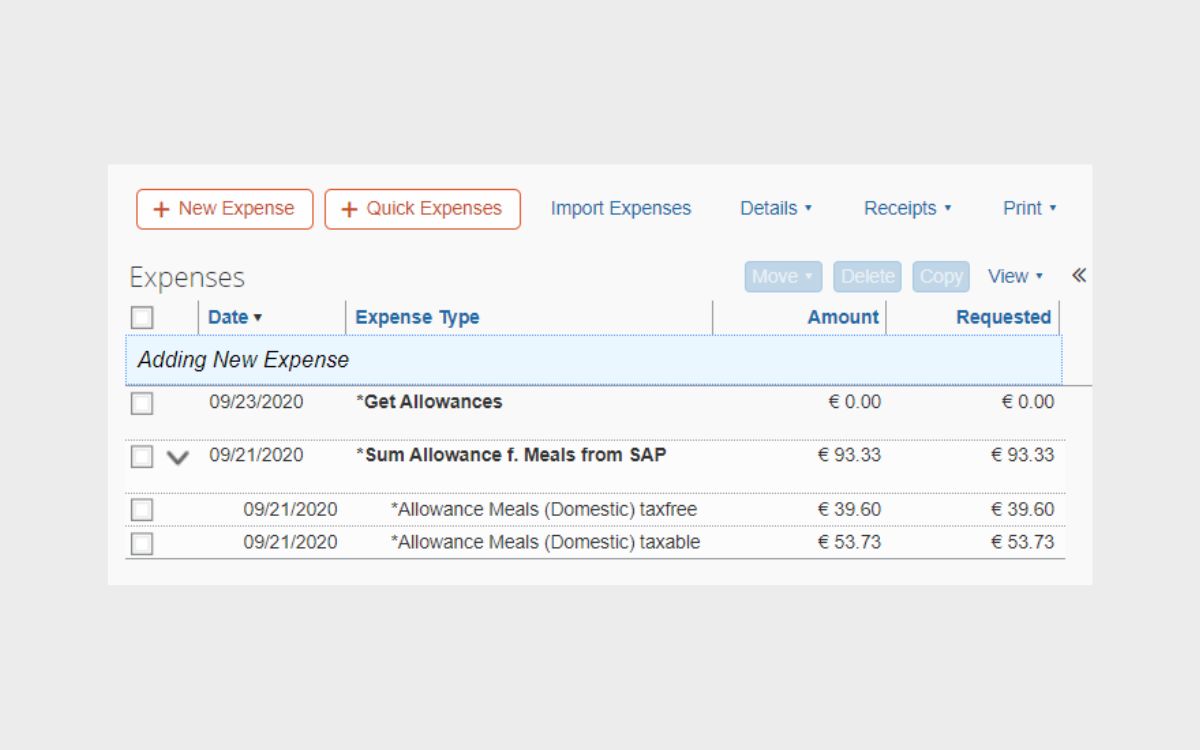Collapse the Sum Allowance f. Meals entry

pos(177,456)
